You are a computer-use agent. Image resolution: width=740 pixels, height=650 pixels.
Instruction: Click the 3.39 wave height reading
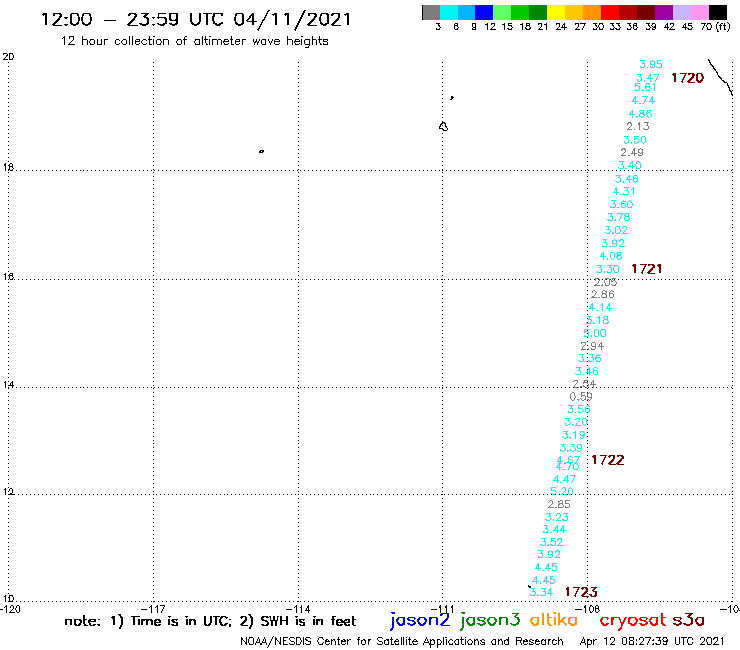[x=571, y=448]
